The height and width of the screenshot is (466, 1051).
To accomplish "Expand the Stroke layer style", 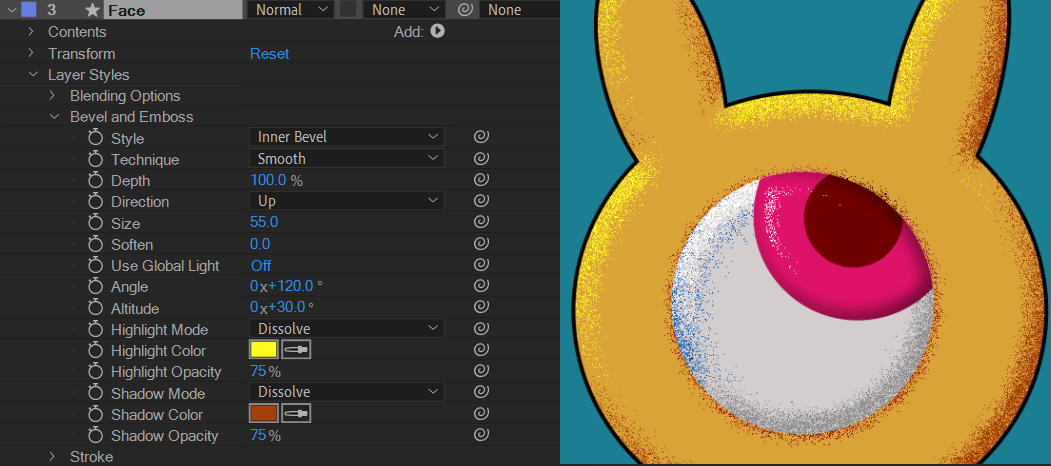I will coord(52,457).
